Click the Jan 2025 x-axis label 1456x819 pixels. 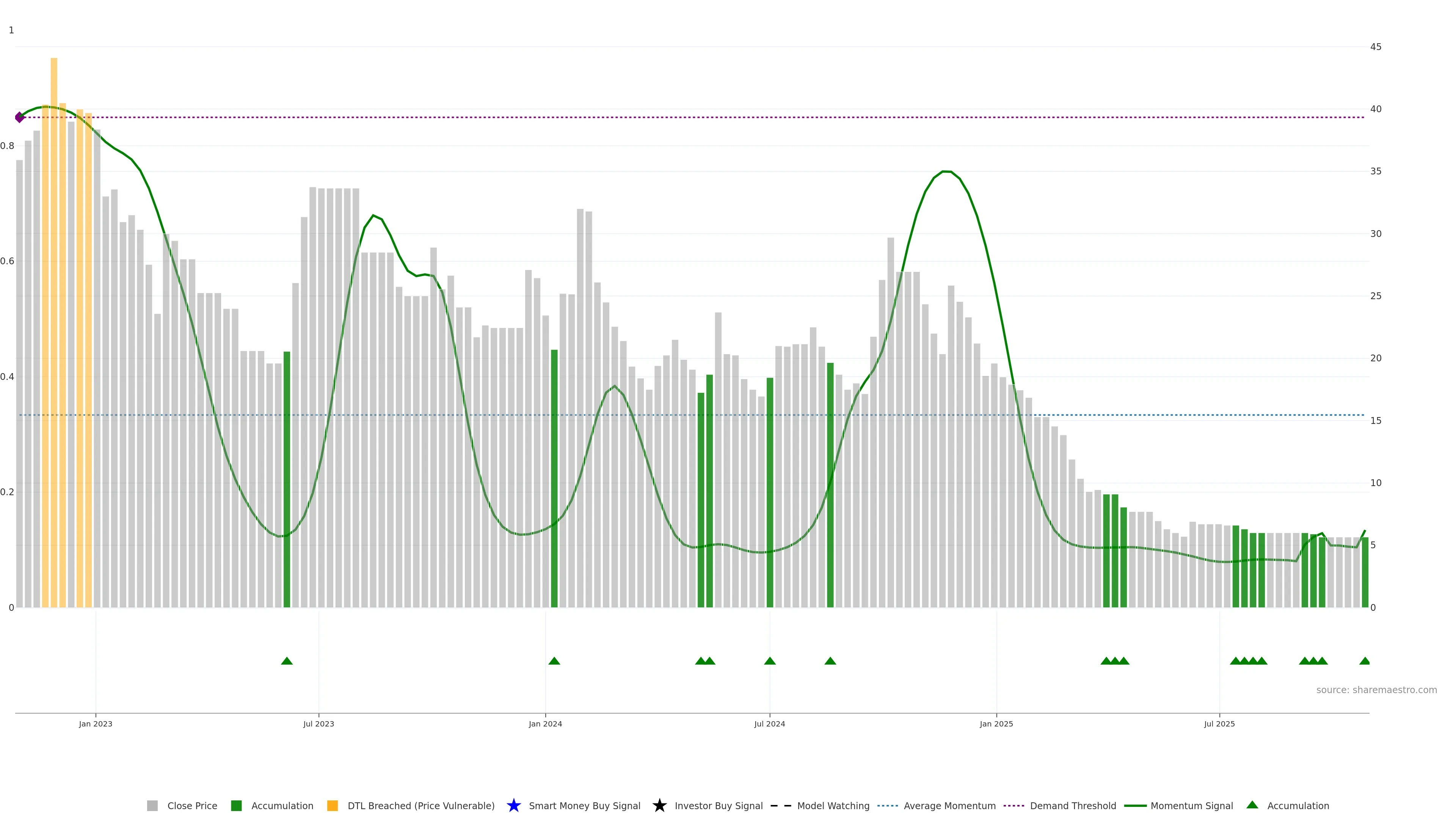pyautogui.click(x=996, y=723)
